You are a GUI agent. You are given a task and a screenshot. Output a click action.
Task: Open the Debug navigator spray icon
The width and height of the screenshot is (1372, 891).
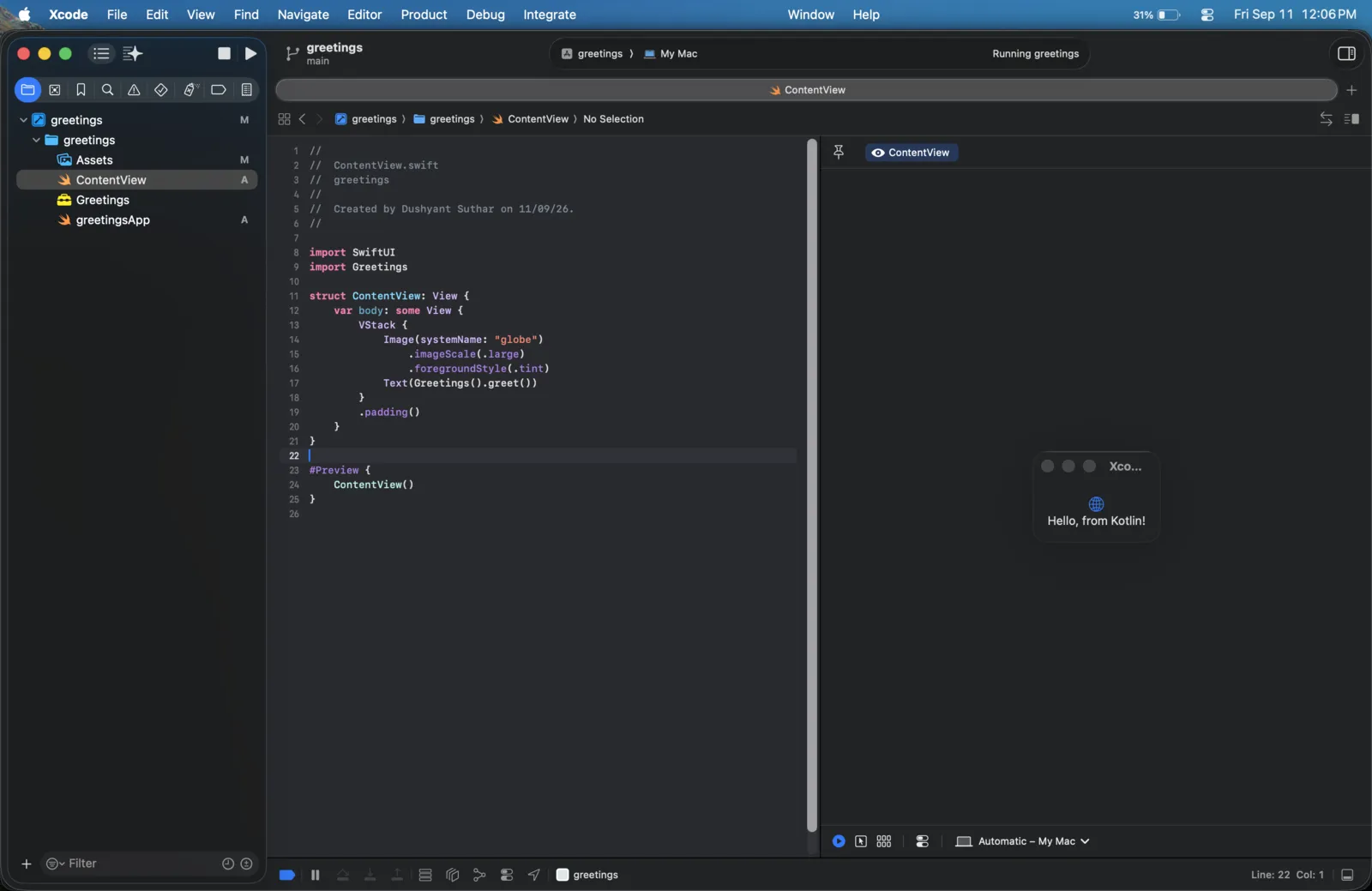pyautogui.click(x=190, y=90)
